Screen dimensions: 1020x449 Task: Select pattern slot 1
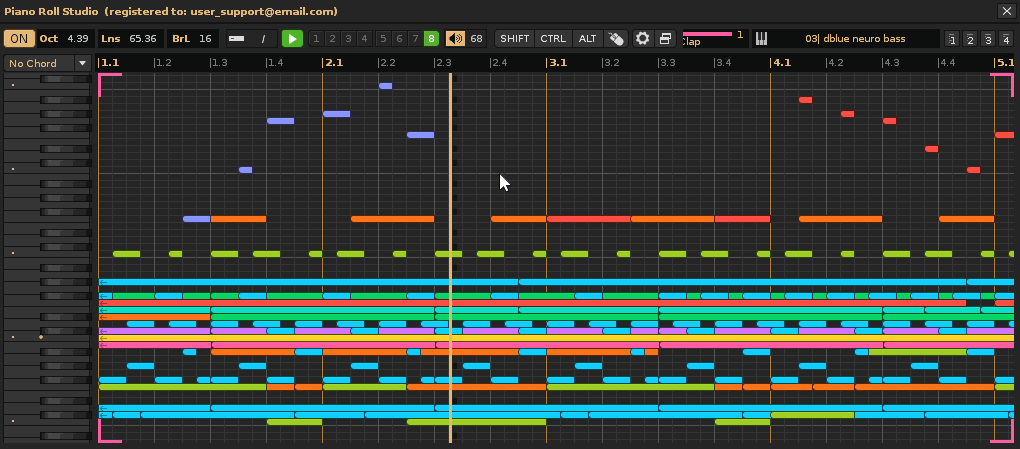coord(316,39)
